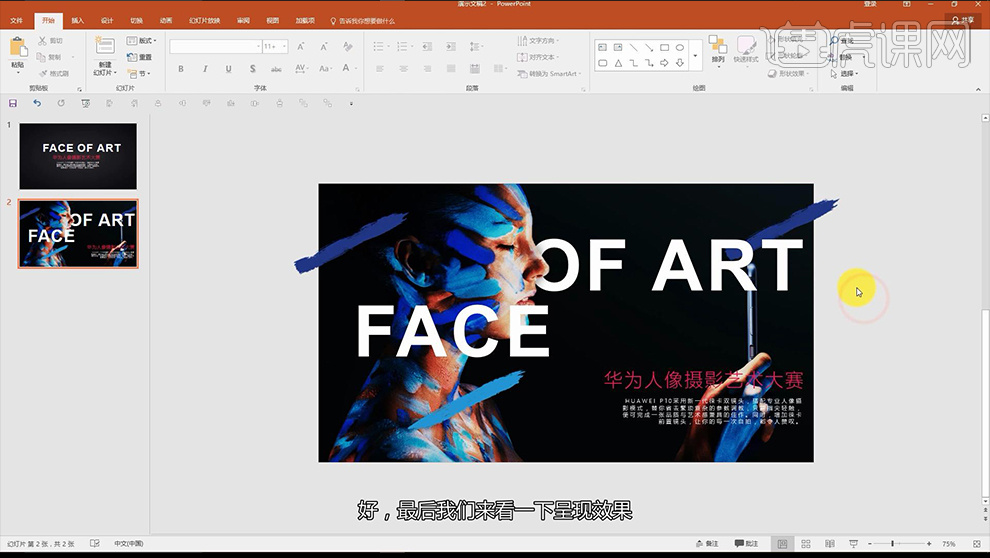Click the Save icon in quick access
This screenshot has width=990, height=558.
[13, 103]
